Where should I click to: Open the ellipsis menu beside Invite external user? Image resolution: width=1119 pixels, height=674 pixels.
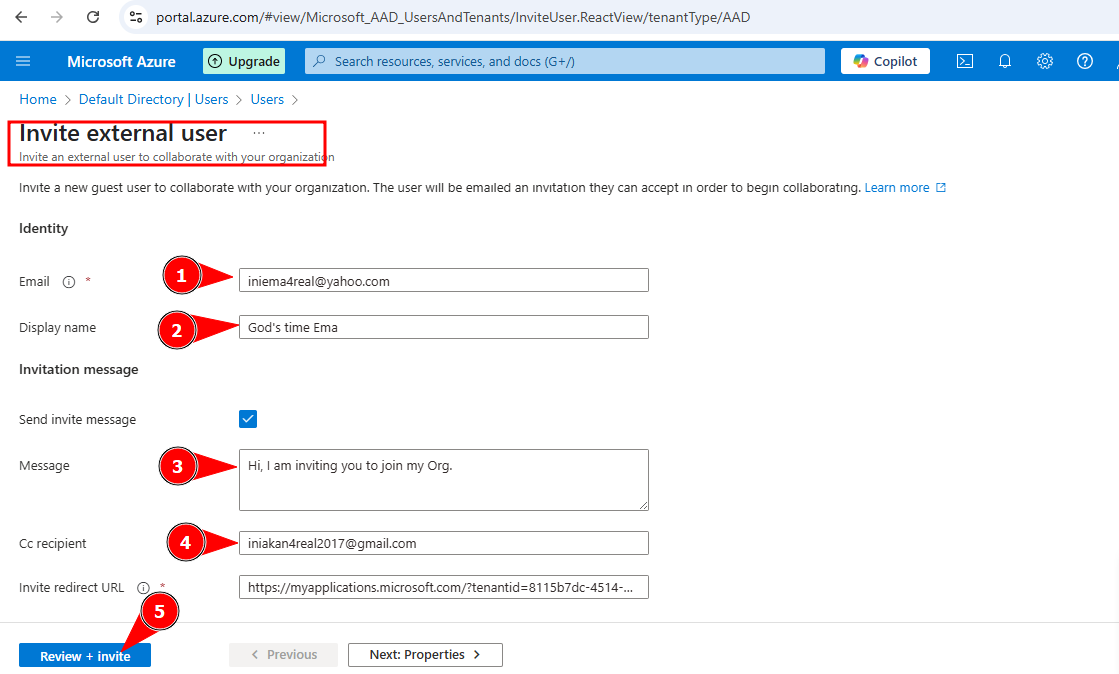tap(259, 133)
